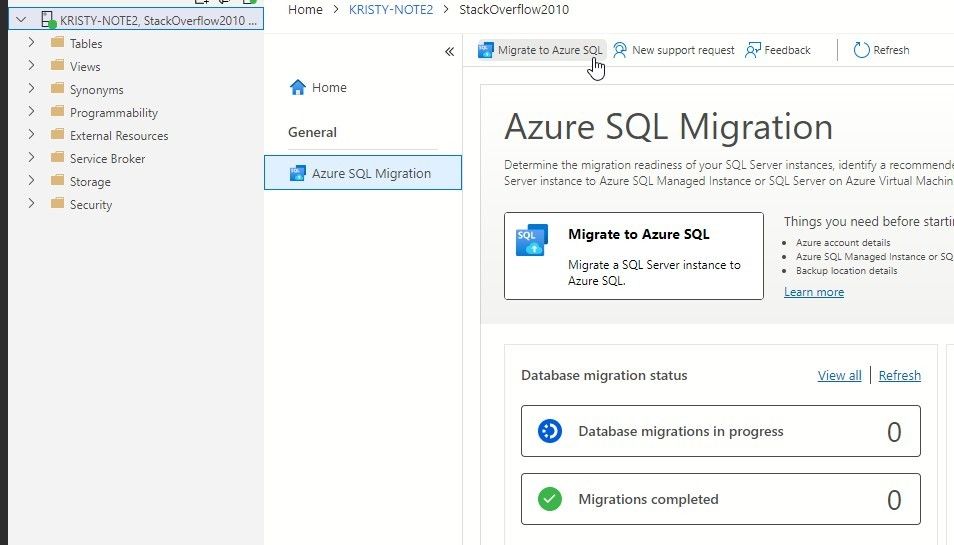Click the Azure SQL Migration page heading
Viewport: 954px width, 545px height.
click(x=668, y=127)
